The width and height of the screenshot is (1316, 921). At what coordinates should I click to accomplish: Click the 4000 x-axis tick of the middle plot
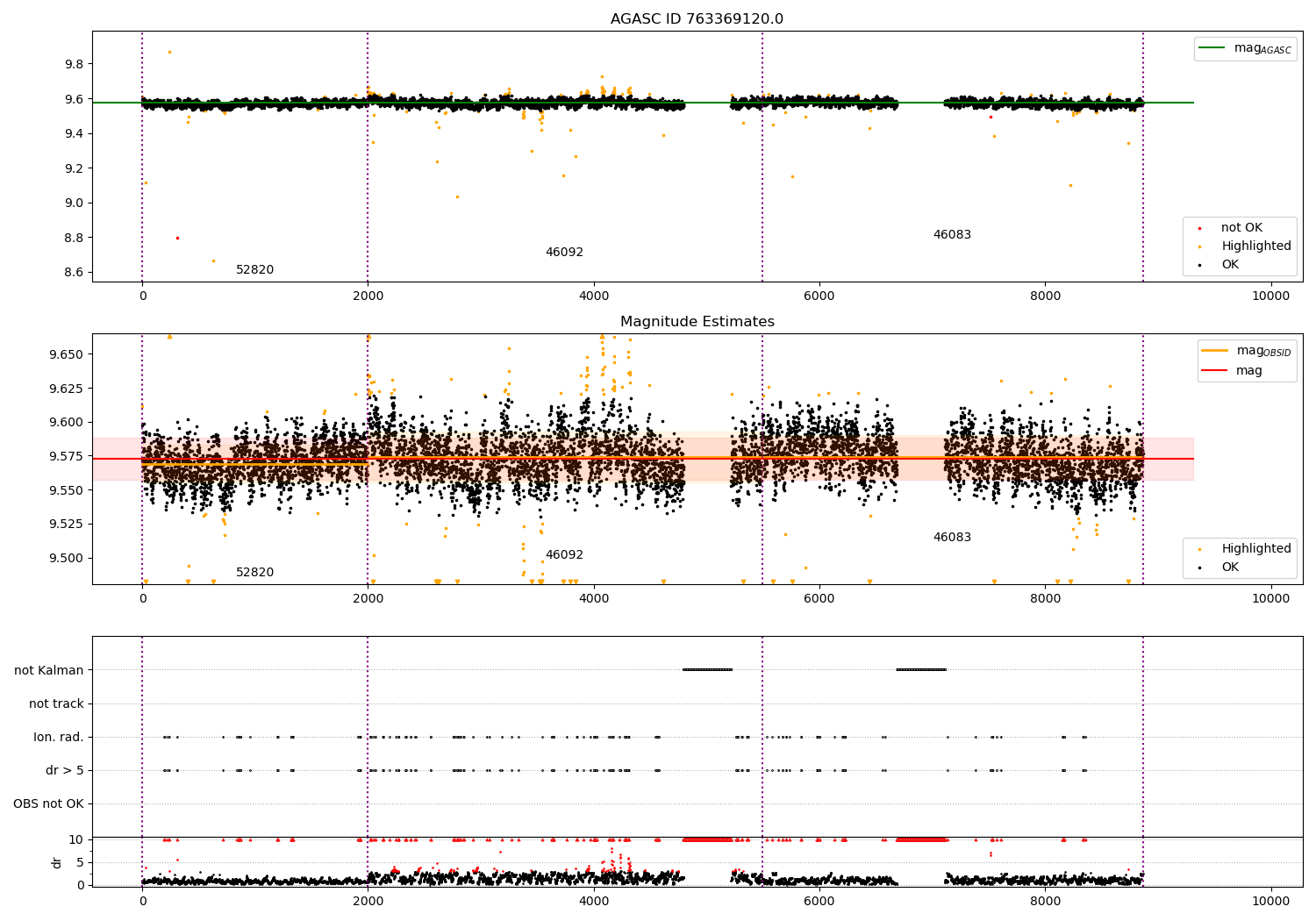pos(594,599)
